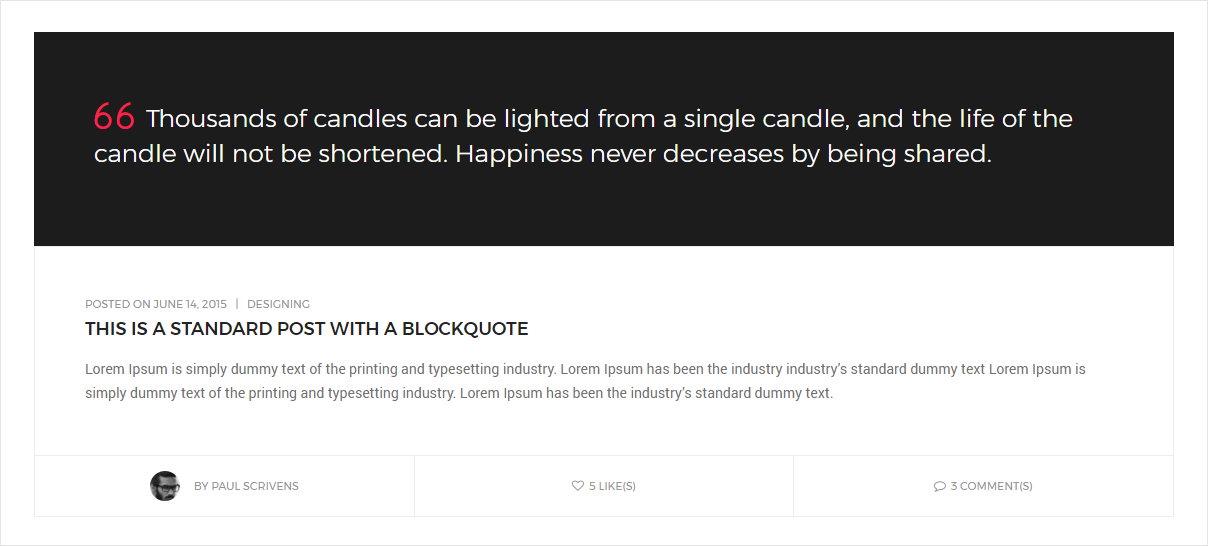The height and width of the screenshot is (546, 1208).
Task: Click the quote sentence Happiness never decreases
Action: pyautogui.click(x=723, y=155)
